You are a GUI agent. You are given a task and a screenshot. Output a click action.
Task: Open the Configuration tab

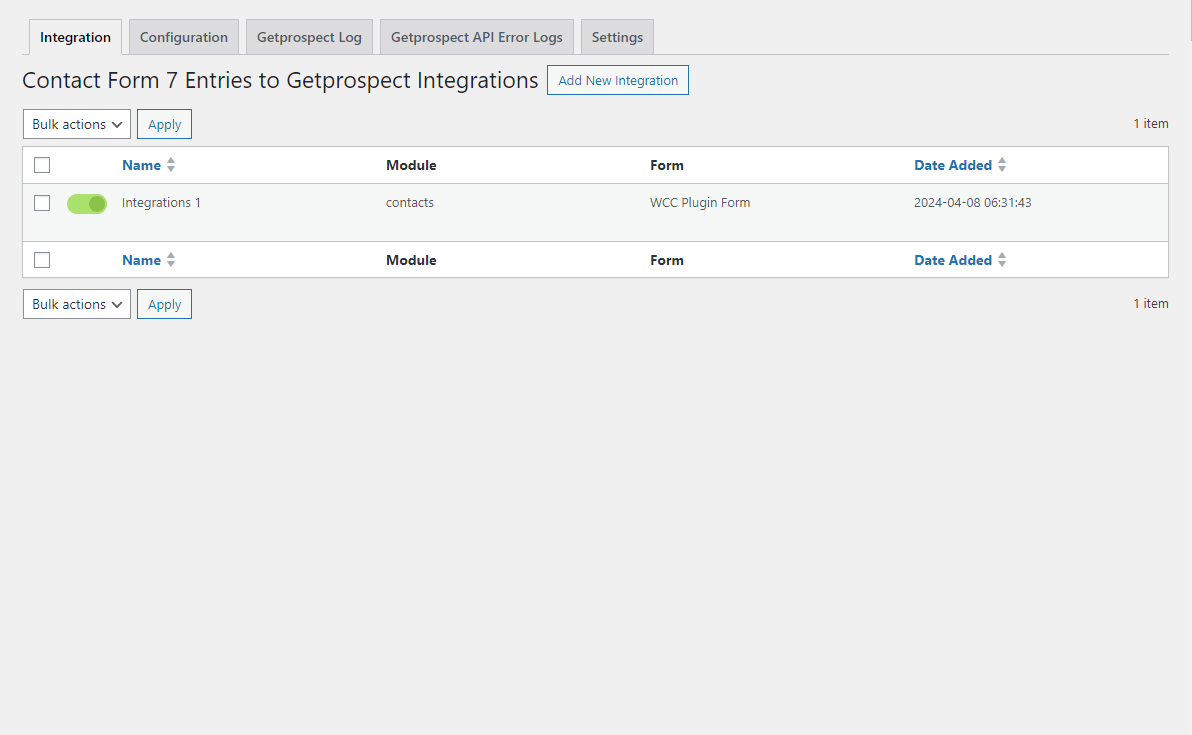[x=184, y=37]
